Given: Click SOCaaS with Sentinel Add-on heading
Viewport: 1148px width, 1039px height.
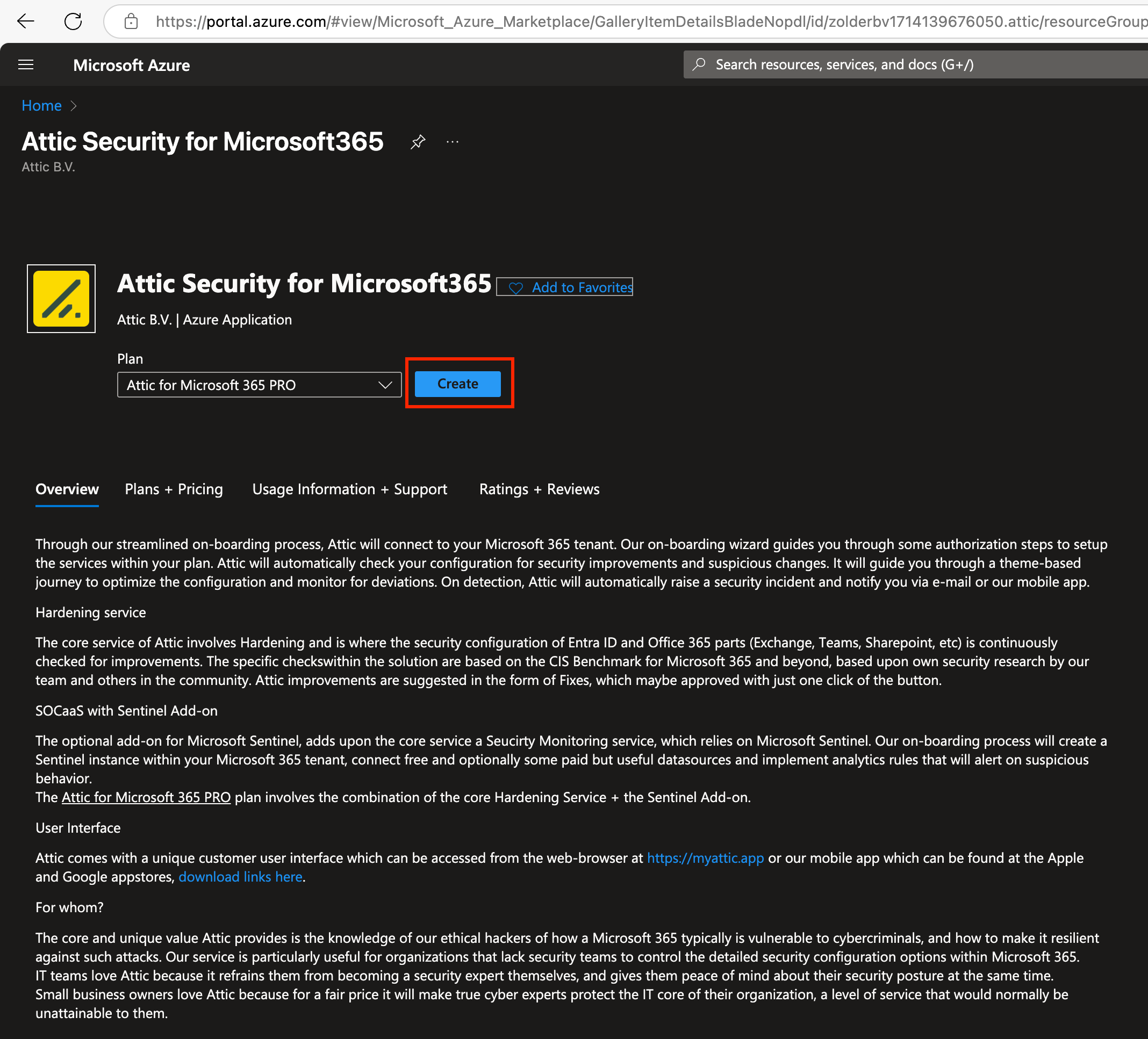Looking at the screenshot, I should pos(126,711).
